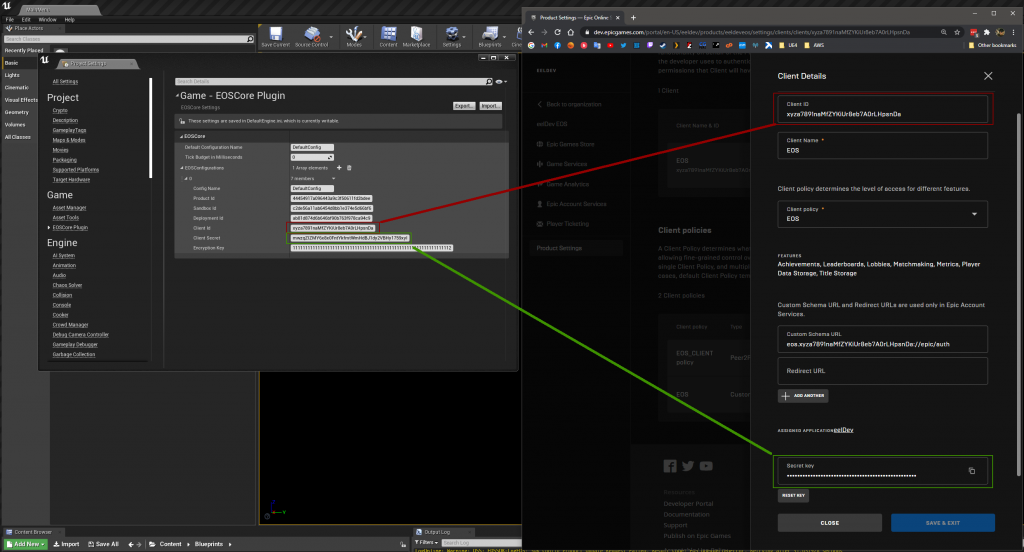Open Modes toolbar icon

tap(354, 34)
